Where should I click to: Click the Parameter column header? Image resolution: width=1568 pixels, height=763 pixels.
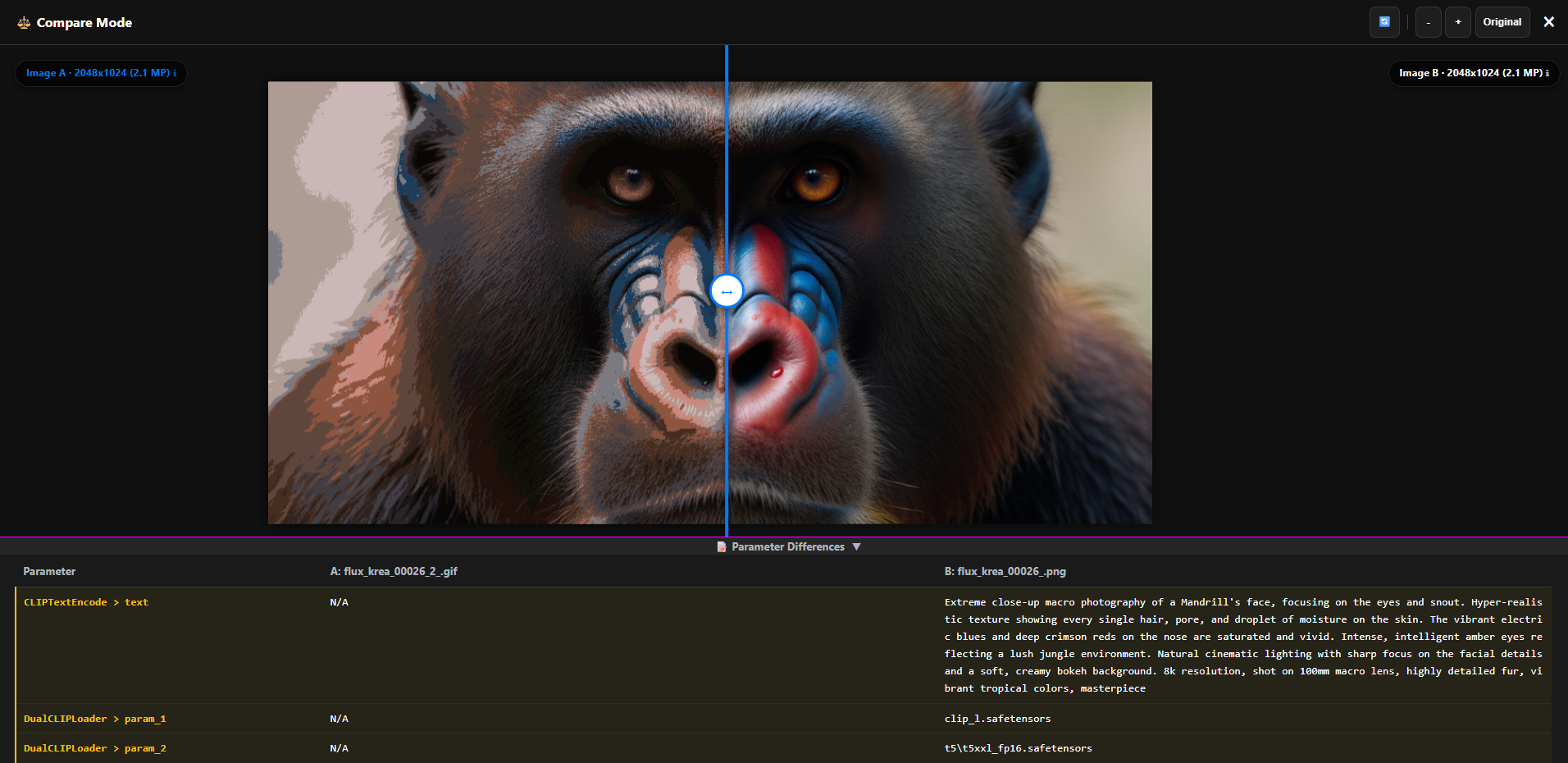50,571
